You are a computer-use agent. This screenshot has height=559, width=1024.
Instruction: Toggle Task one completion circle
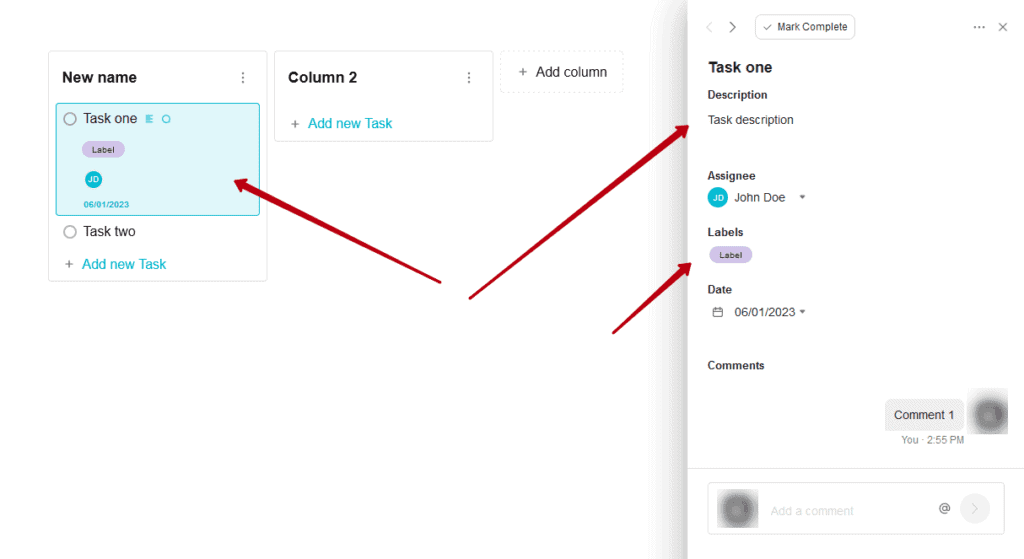click(x=70, y=119)
